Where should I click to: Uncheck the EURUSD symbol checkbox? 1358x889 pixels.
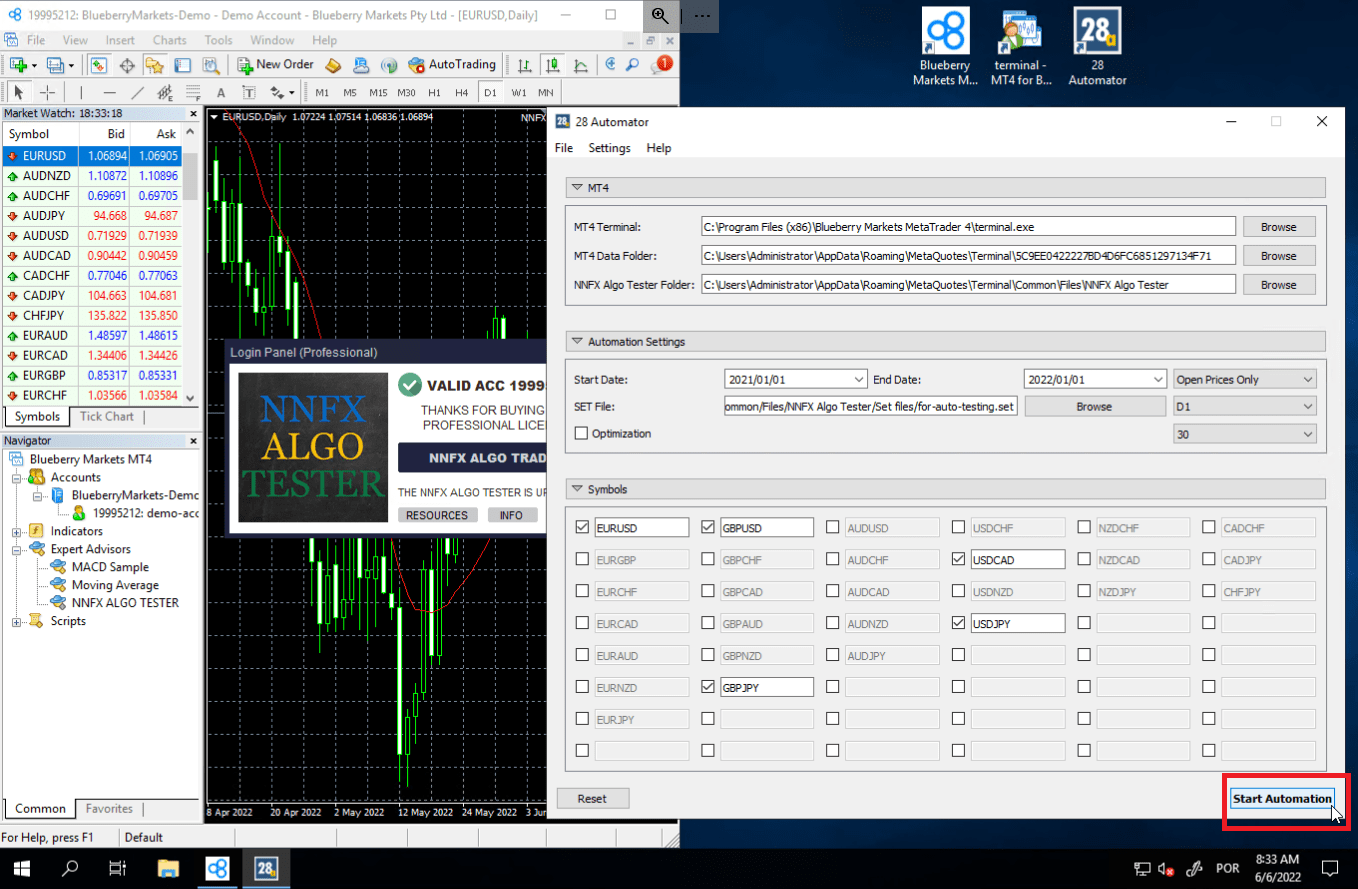[583, 527]
